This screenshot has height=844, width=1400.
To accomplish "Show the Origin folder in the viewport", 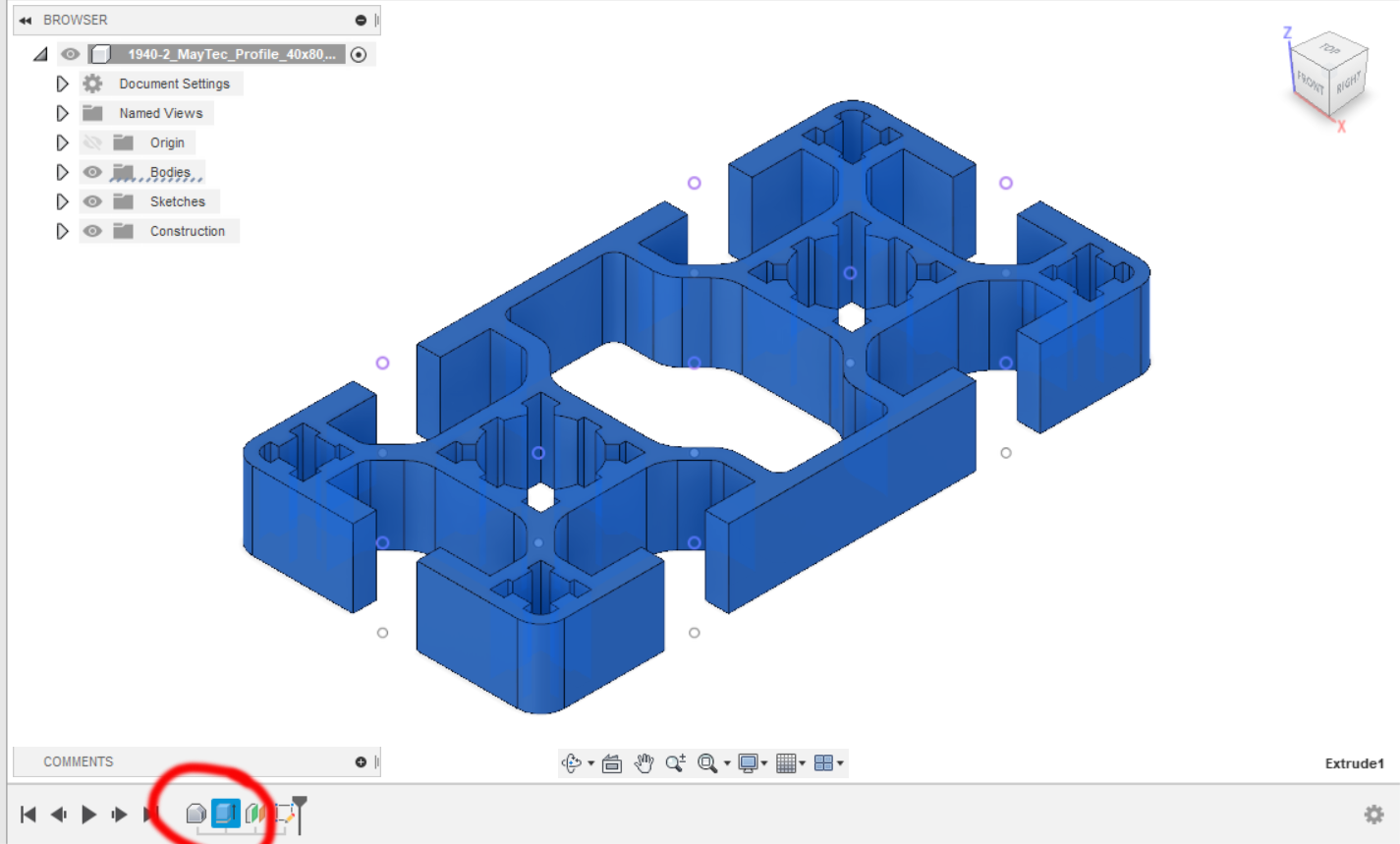I will click(x=91, y=142).
